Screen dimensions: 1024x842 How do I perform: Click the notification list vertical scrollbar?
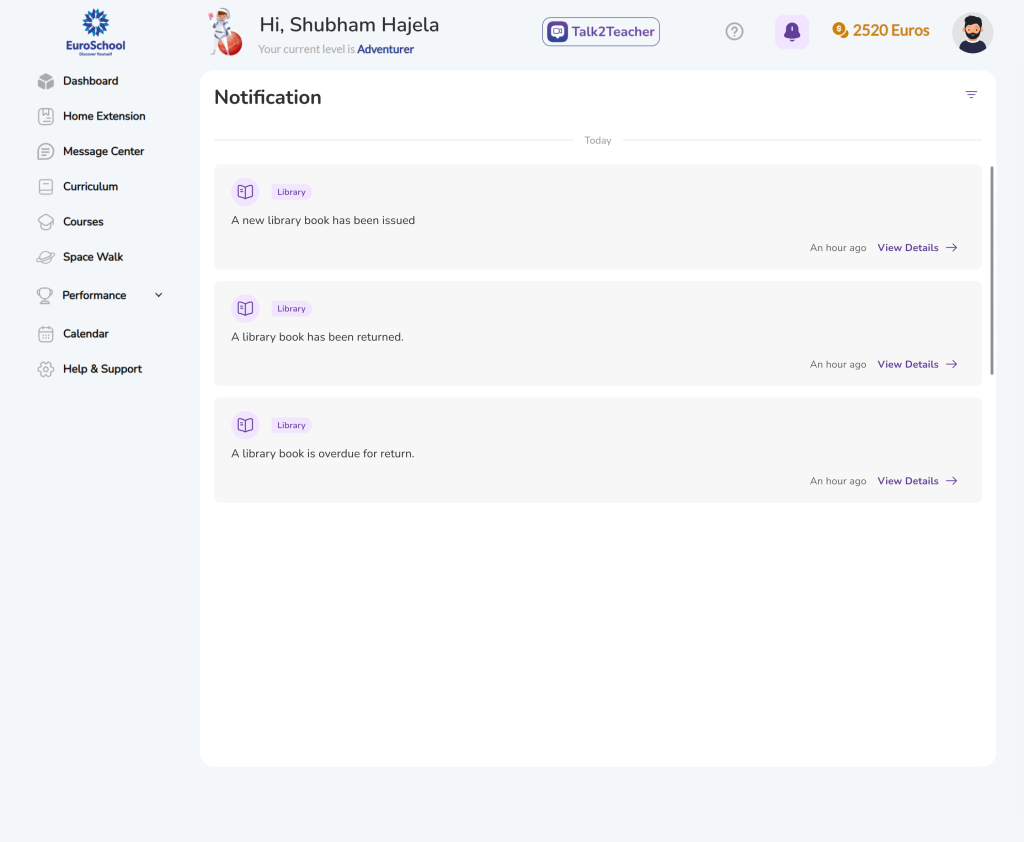(x=992, y=270)
